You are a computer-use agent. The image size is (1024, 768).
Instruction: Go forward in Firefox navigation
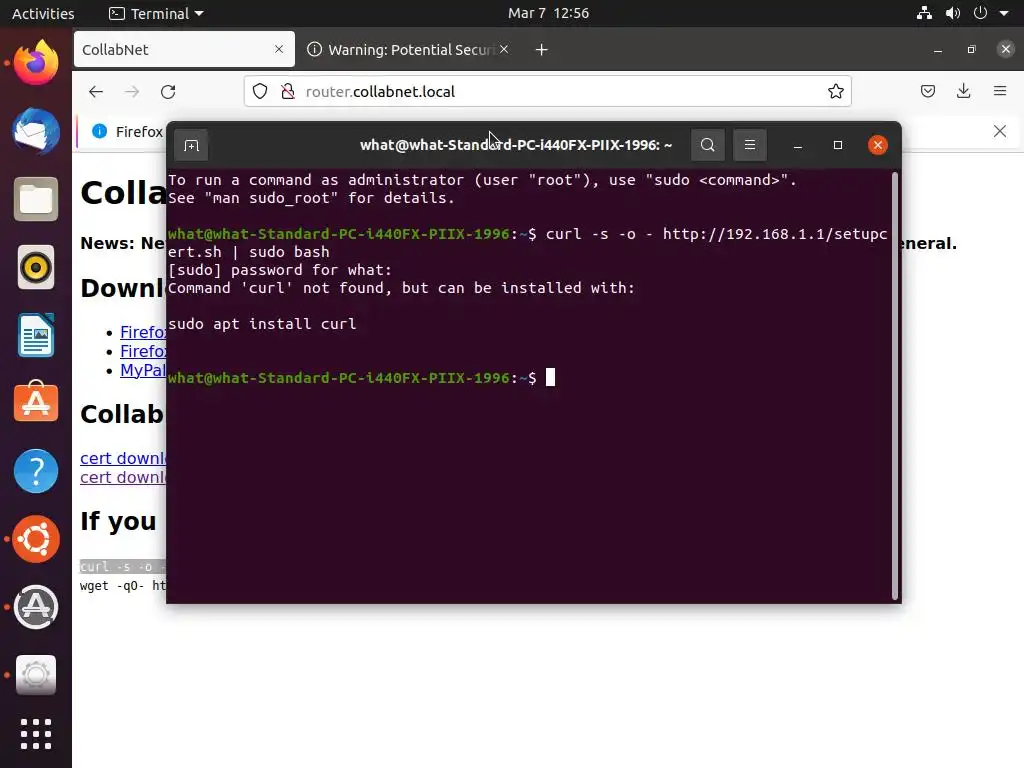[132, 91]
